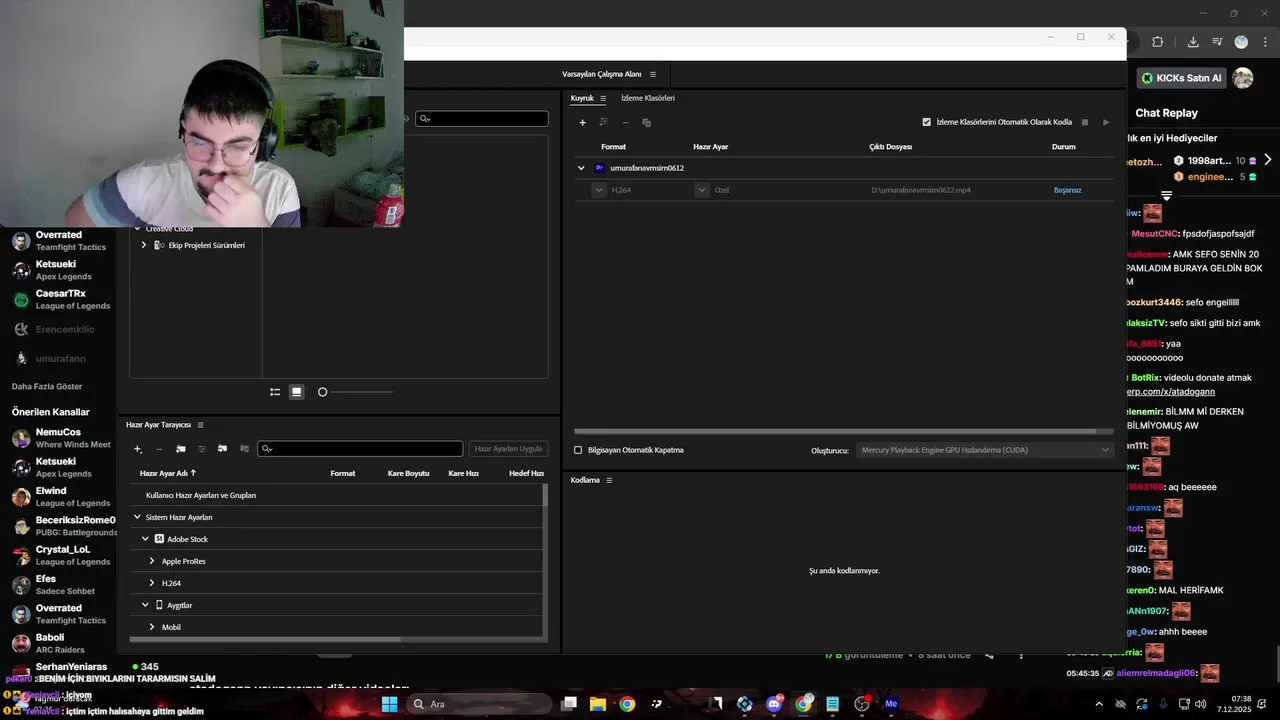Image resolution: width=1280 pixels, height=720 pixels.
Task: Click the Çıktı Dosyası column header
Action: click(890, 147)
